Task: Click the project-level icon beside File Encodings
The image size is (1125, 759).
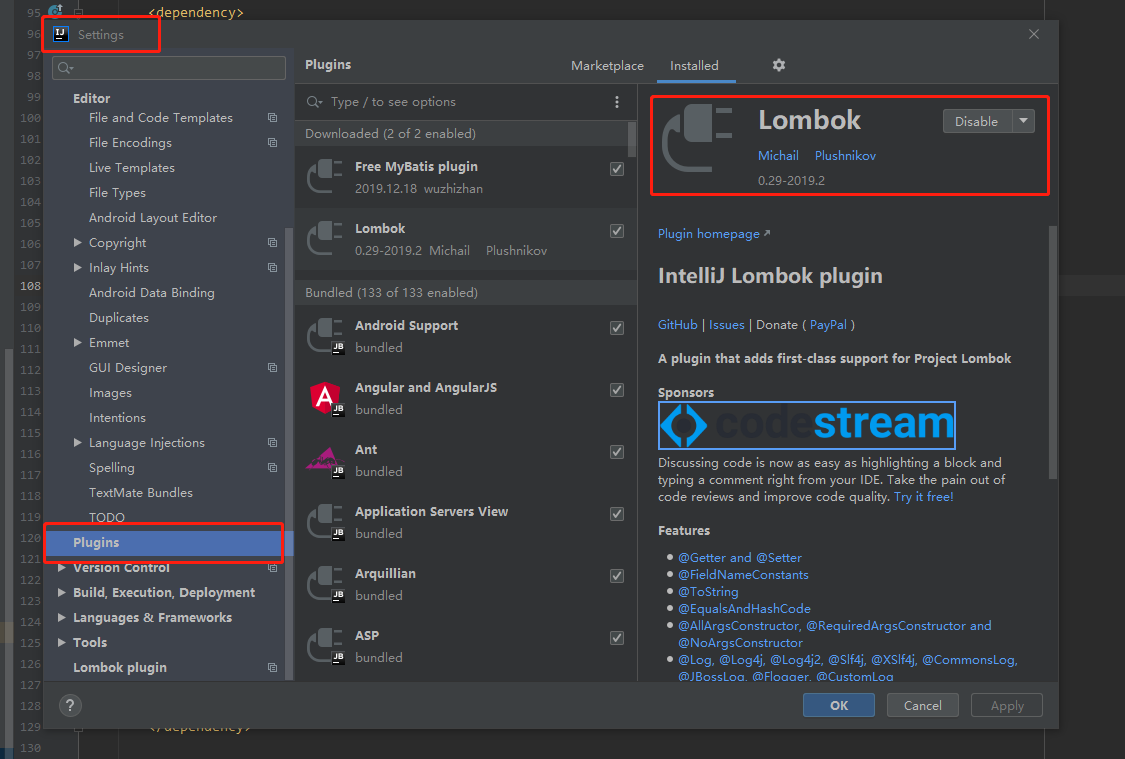Action: tap(273, 143)
